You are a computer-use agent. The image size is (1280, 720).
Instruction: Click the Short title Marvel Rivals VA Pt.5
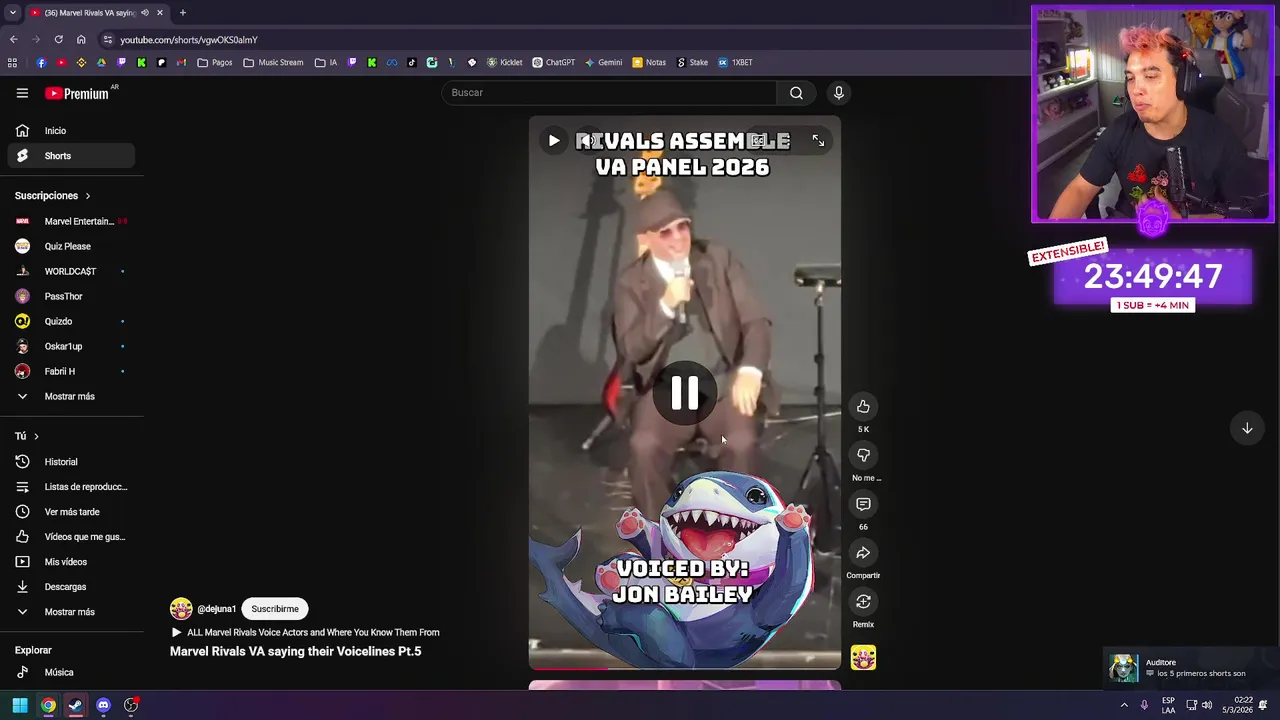pos(295,651)
